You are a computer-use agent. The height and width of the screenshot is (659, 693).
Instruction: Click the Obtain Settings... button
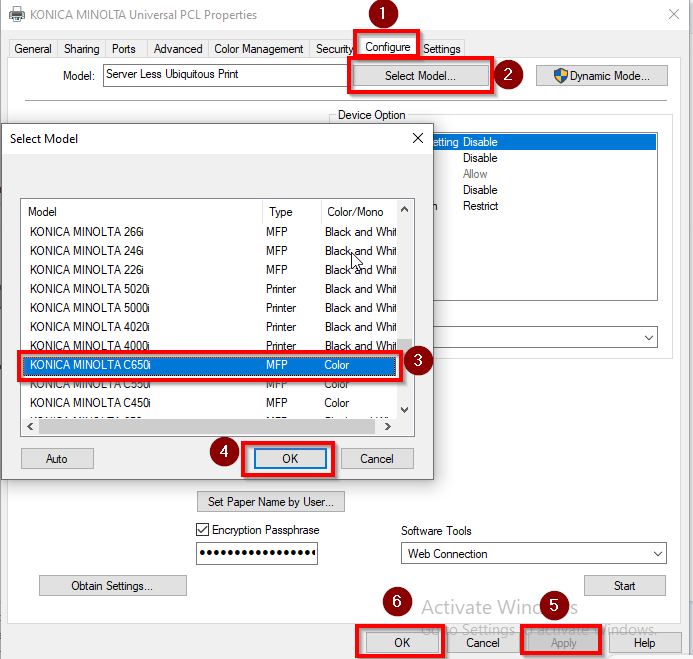click(112, 586)
